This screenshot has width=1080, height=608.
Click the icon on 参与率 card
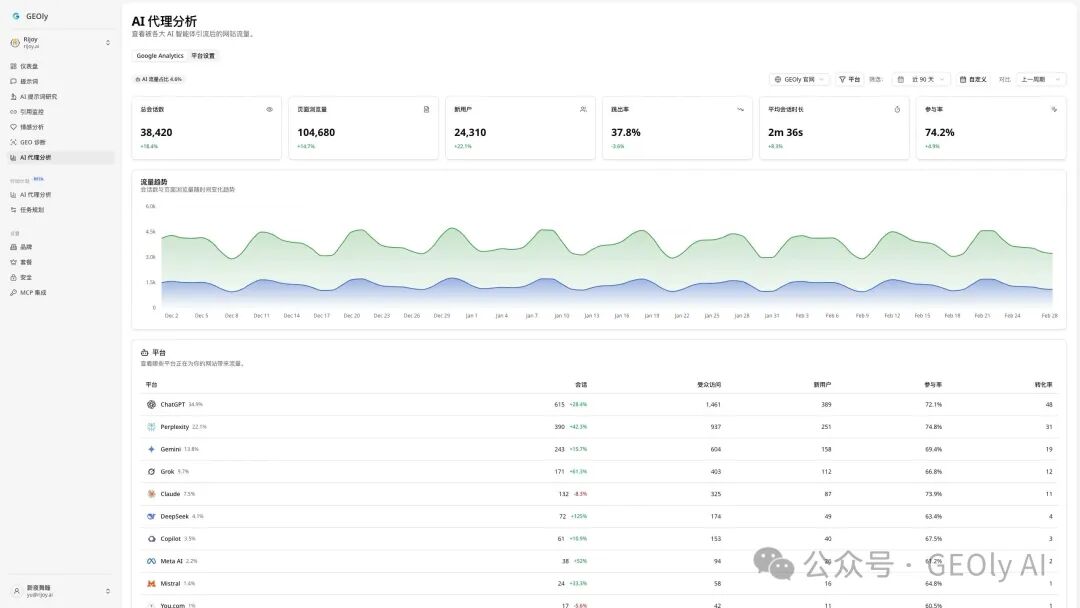pyautogui.click(x=1054, y=109)
